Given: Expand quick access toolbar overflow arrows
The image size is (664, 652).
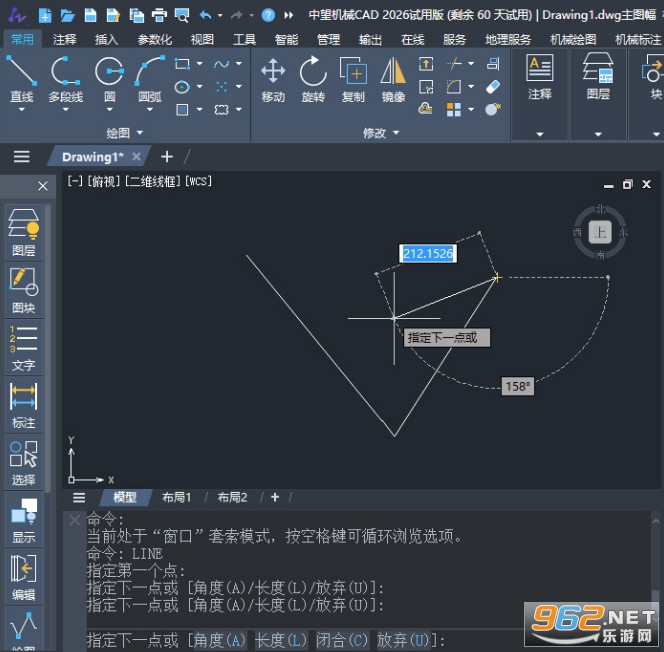Looking at the screenshot, I should (x=289, y=16).
